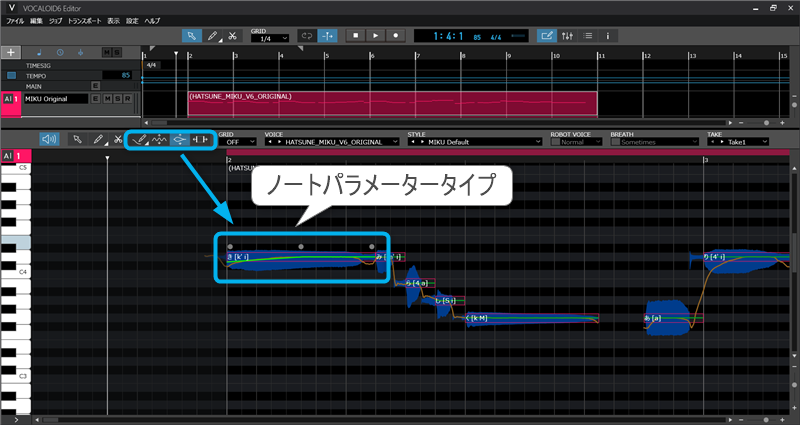The height and width of the screenshot is (425, 800).
Task: Open the トランスポート menu
Action: tap(85, 21)
